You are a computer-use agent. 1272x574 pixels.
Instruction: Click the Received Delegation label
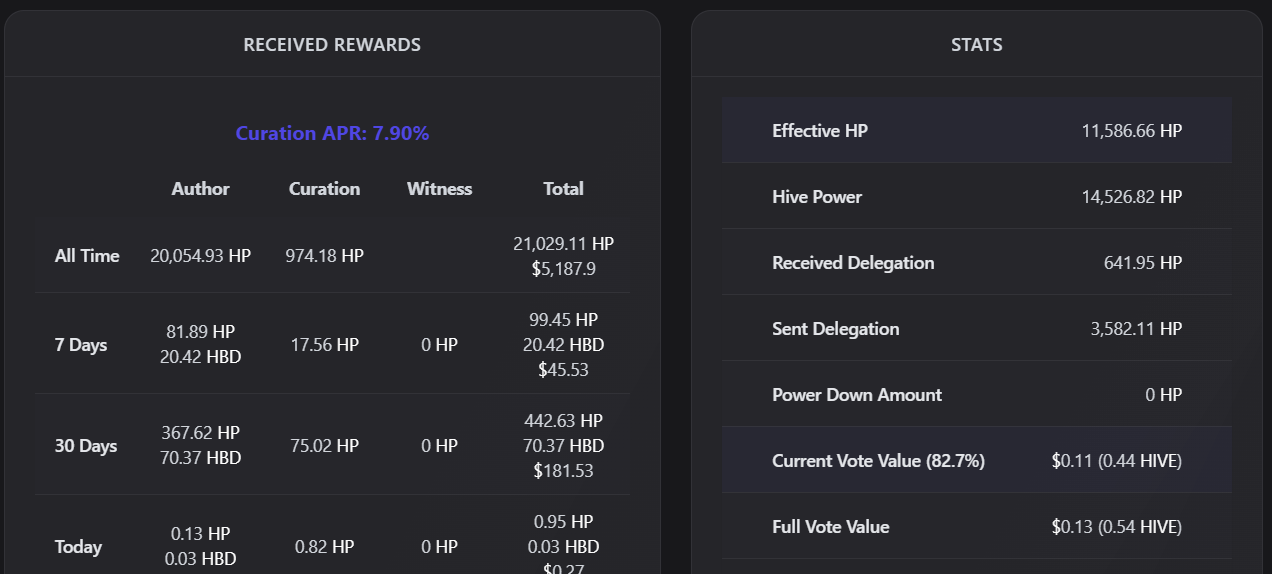point(853,263)
